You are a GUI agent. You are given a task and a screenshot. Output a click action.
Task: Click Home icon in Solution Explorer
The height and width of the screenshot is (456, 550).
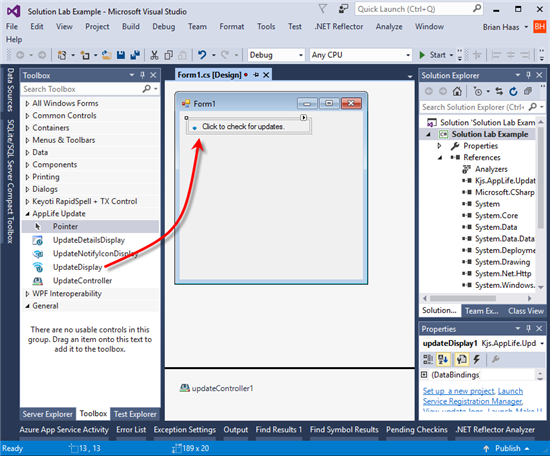[x=457, y=92]
